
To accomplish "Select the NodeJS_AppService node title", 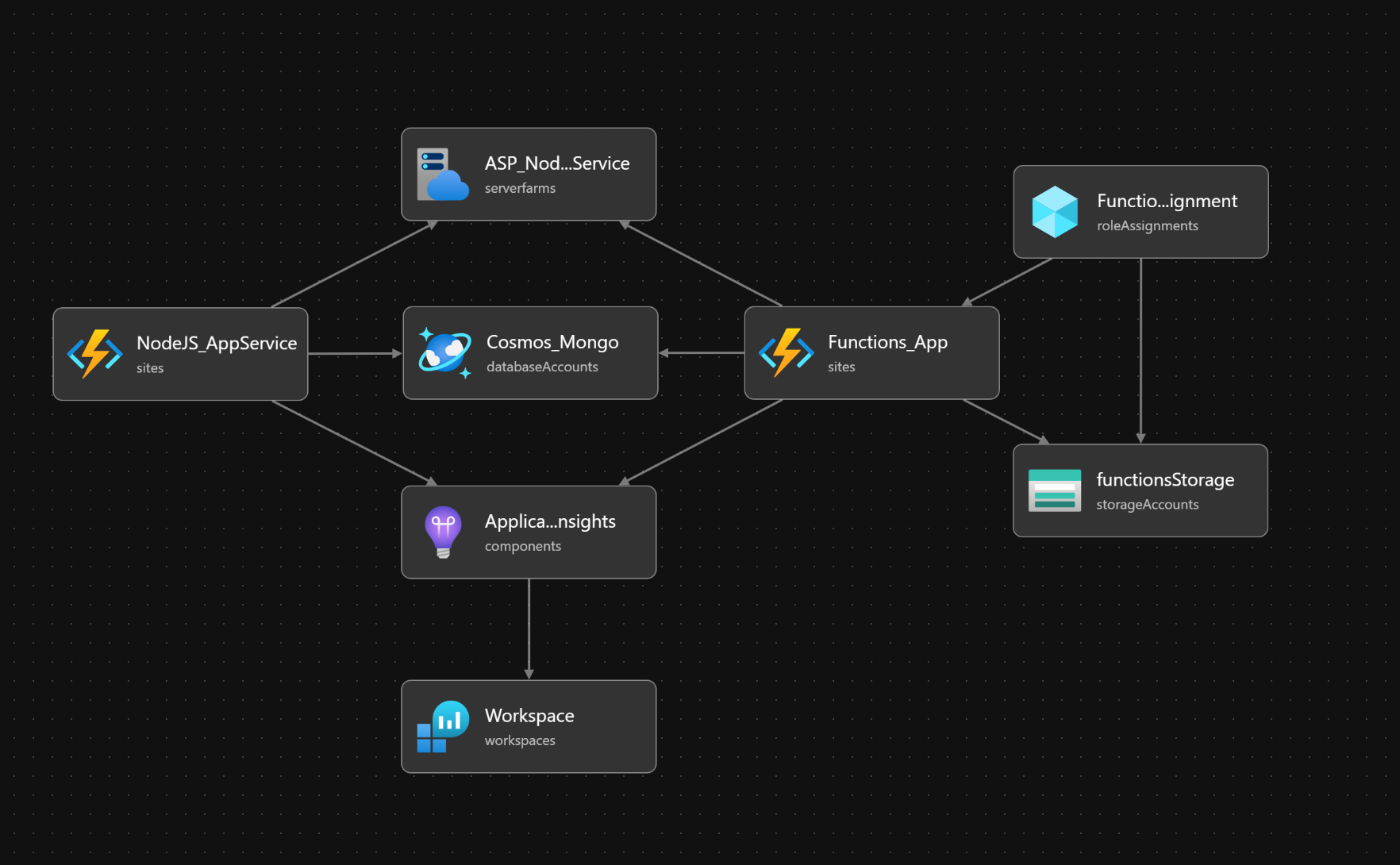I will [217, 343].
